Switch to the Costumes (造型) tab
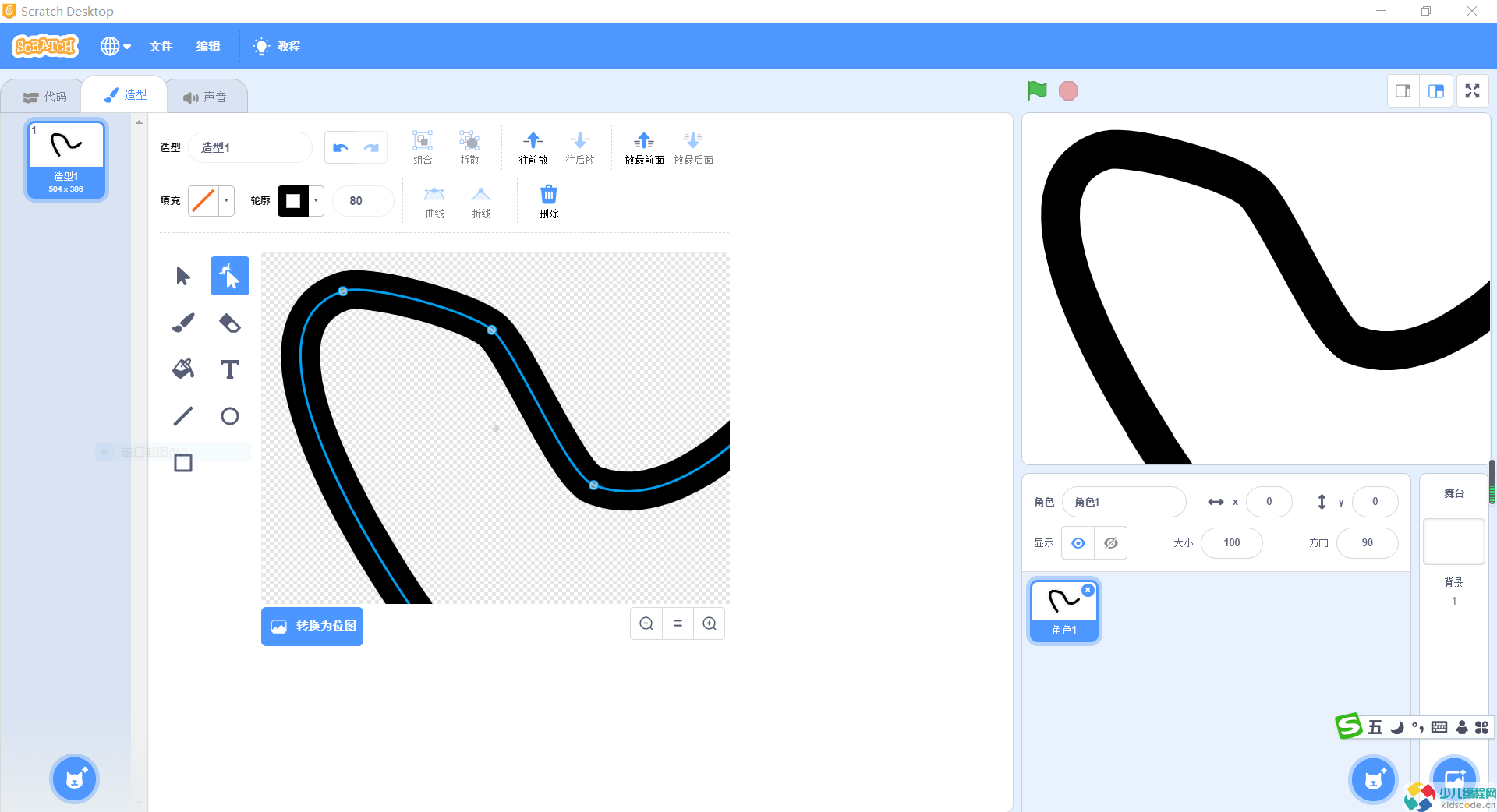 click(125, 94)
